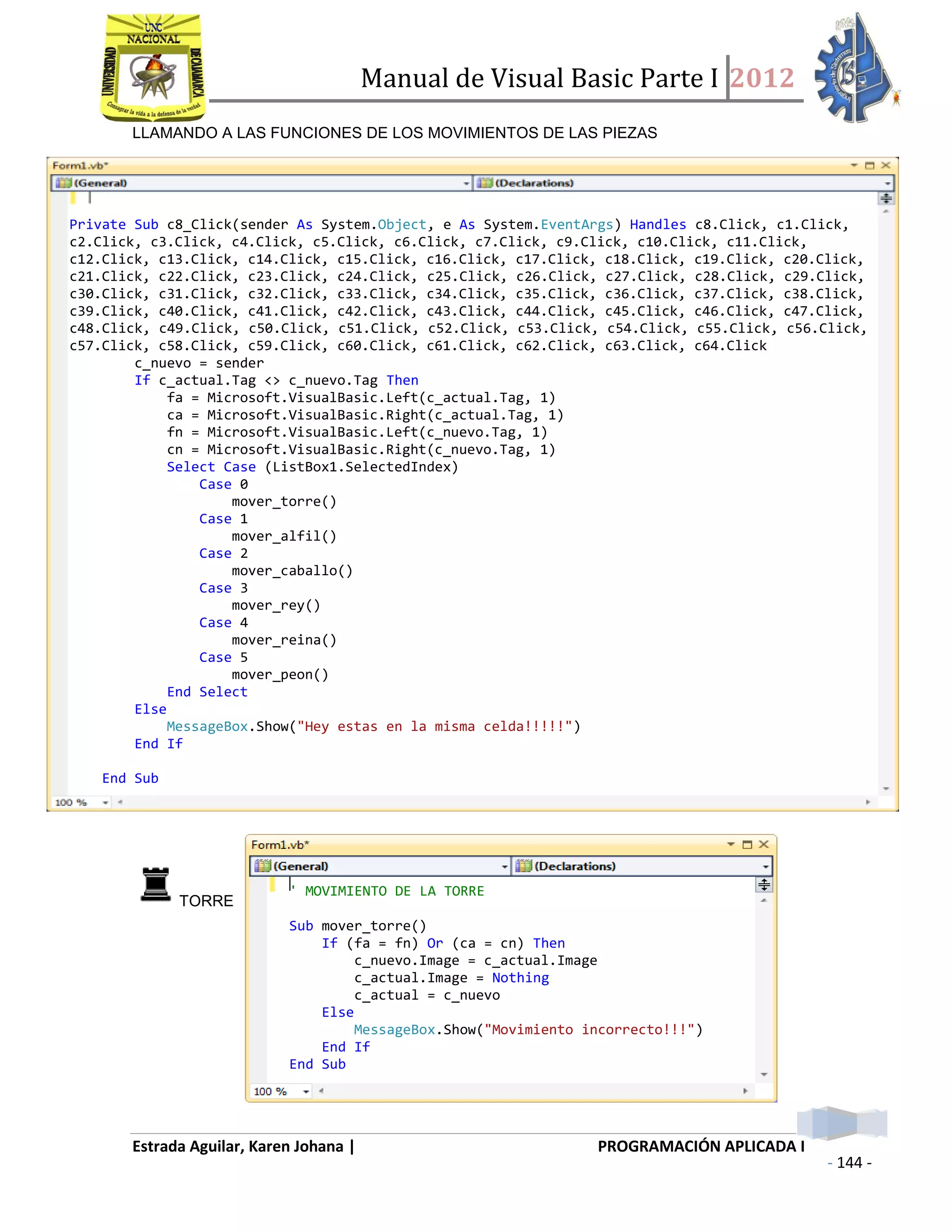Click the scroll-left arrow in the top code window's horizontal scrollbar
This screenshot has height=1232, width=952.
click(x=120, y=802)
